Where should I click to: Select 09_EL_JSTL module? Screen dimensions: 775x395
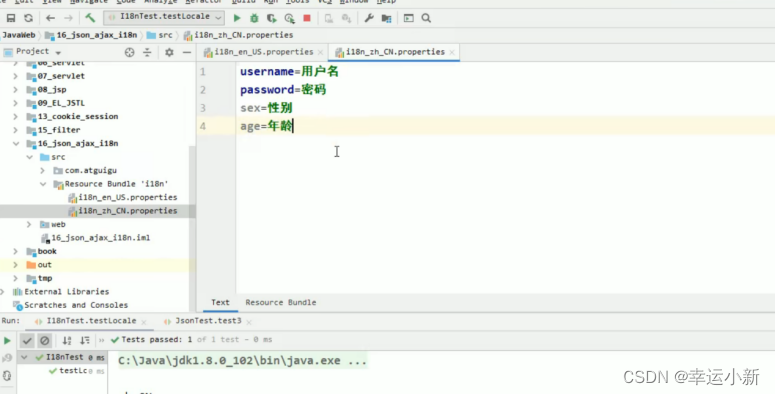coord(56,103)
